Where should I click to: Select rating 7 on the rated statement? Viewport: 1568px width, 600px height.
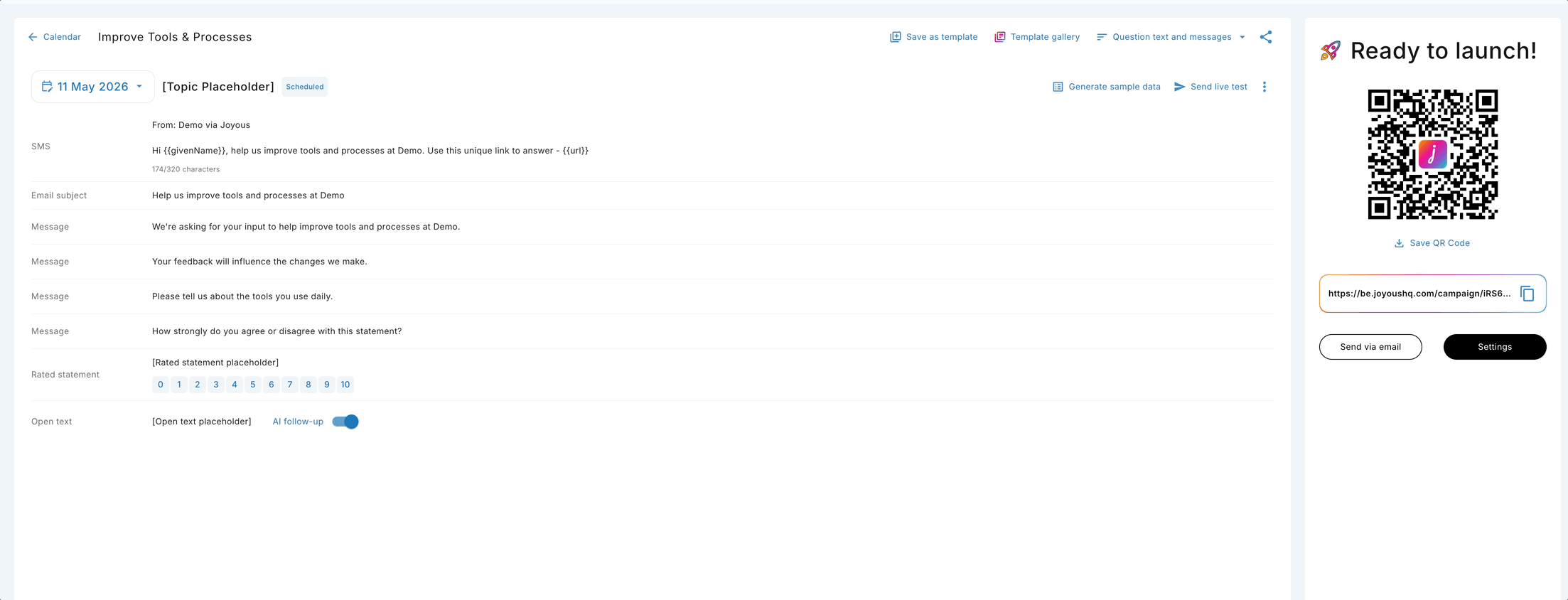tap(290, 385)
